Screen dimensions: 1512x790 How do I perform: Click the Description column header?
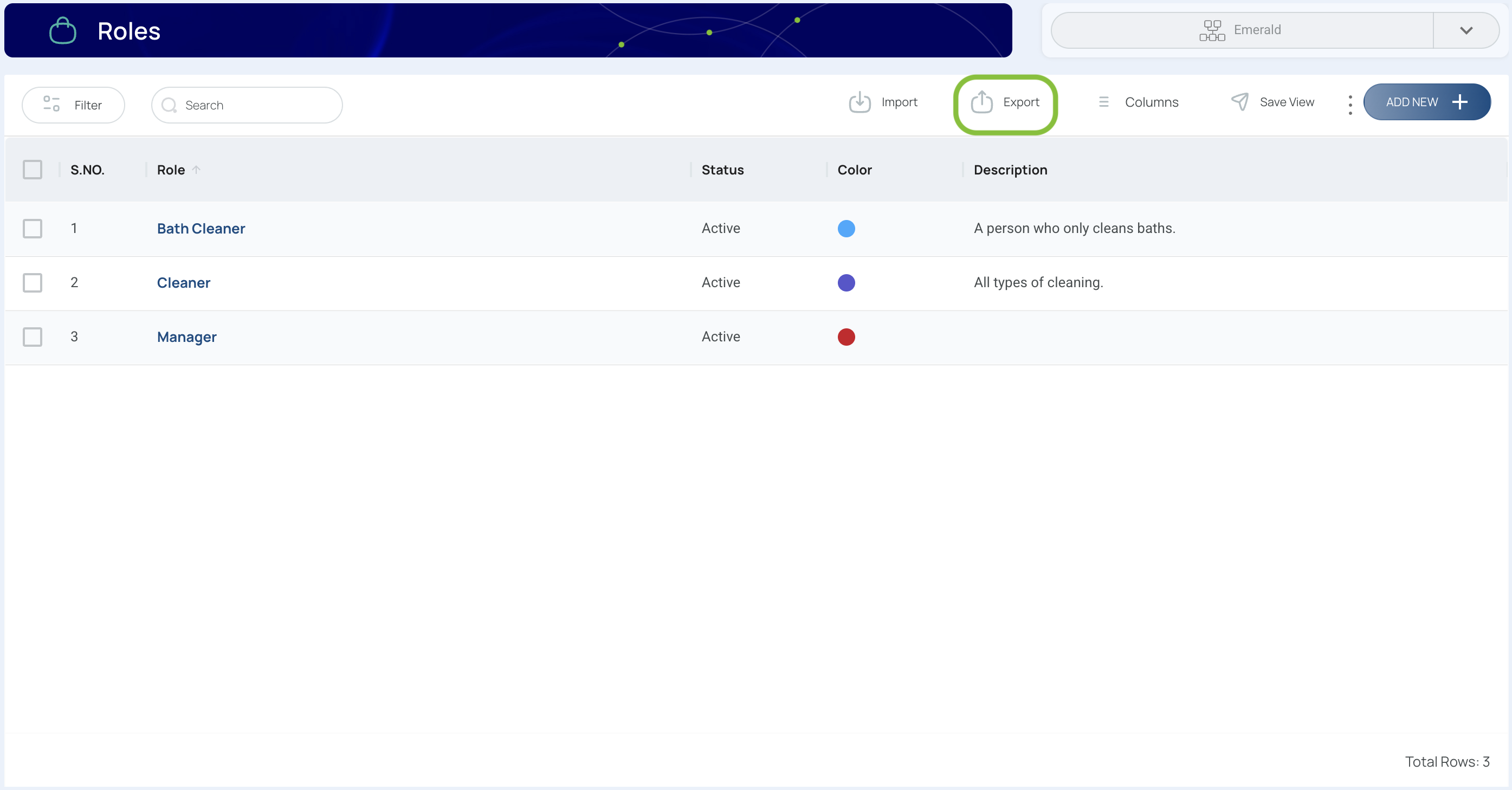click(1010, 170)
